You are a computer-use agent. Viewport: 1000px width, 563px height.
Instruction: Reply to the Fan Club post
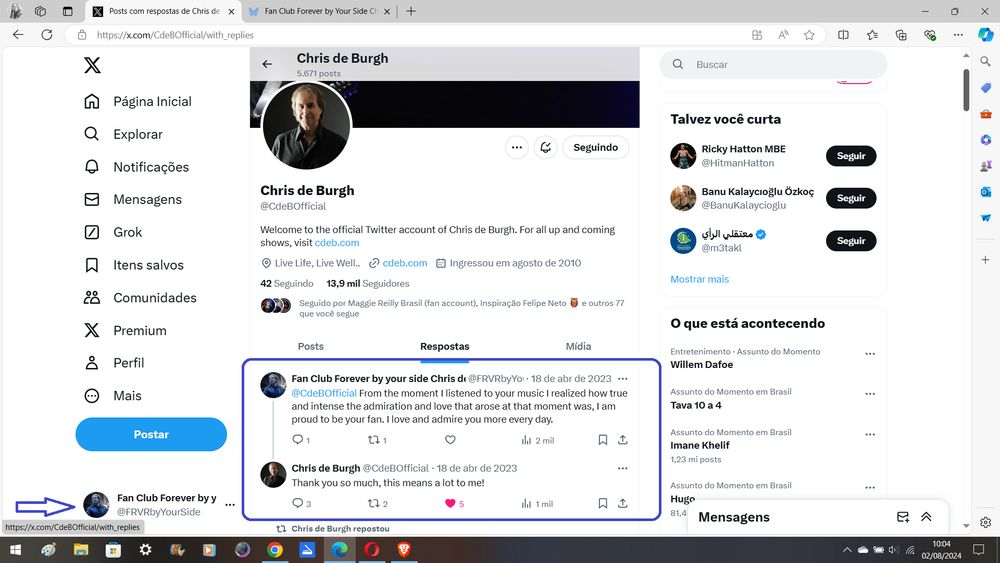[x=300, y=440]
